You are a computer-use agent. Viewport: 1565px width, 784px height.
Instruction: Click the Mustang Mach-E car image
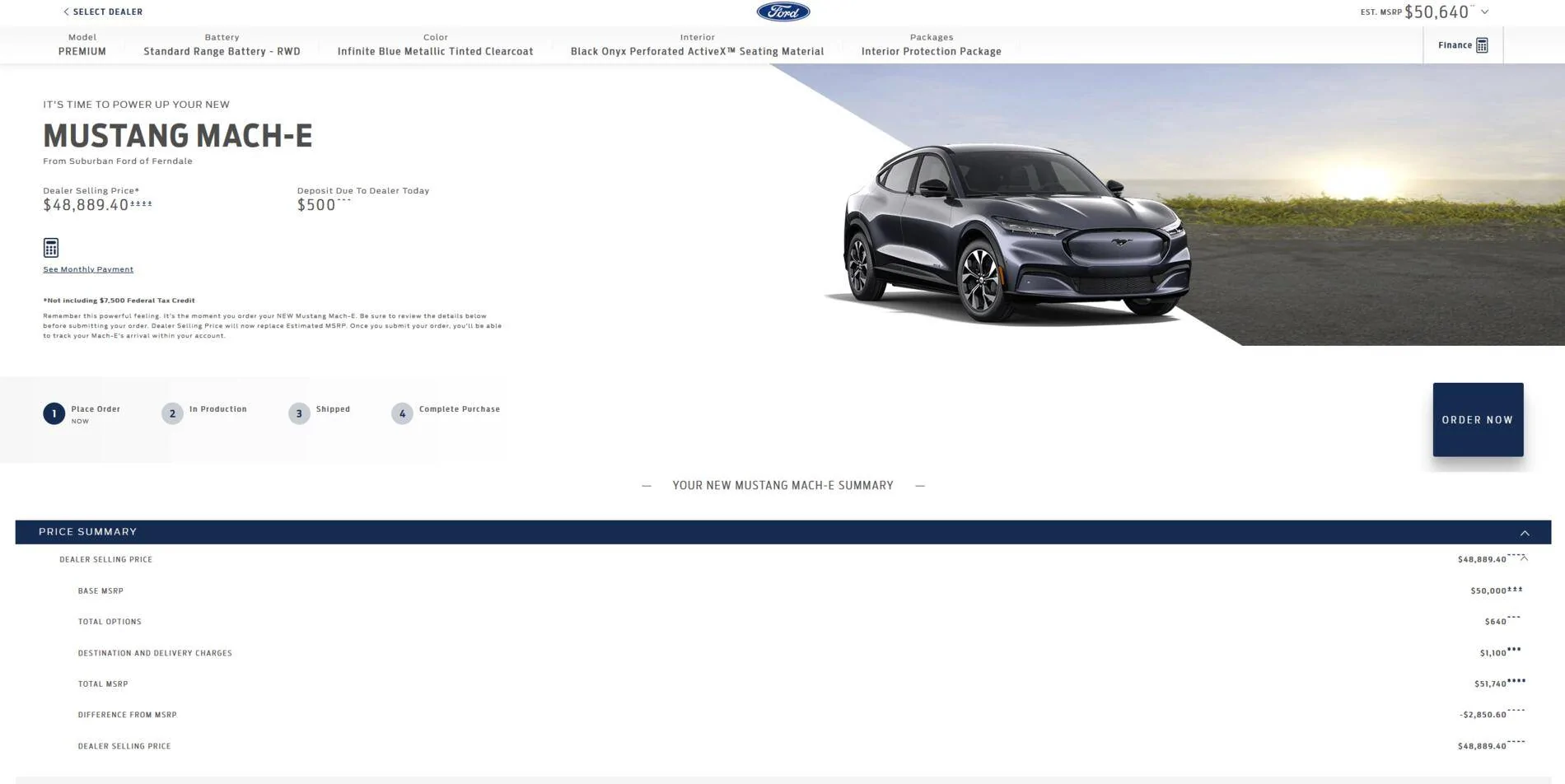1017,235
